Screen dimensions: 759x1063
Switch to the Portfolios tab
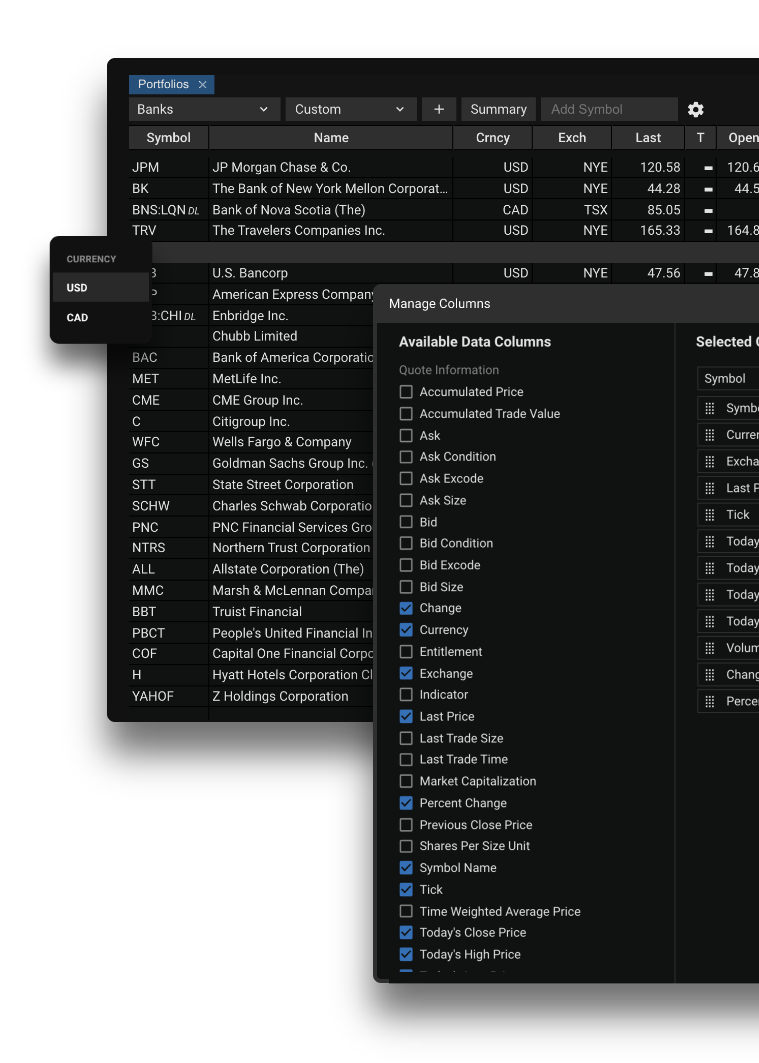pyautogui.click(x=163, y=85)
